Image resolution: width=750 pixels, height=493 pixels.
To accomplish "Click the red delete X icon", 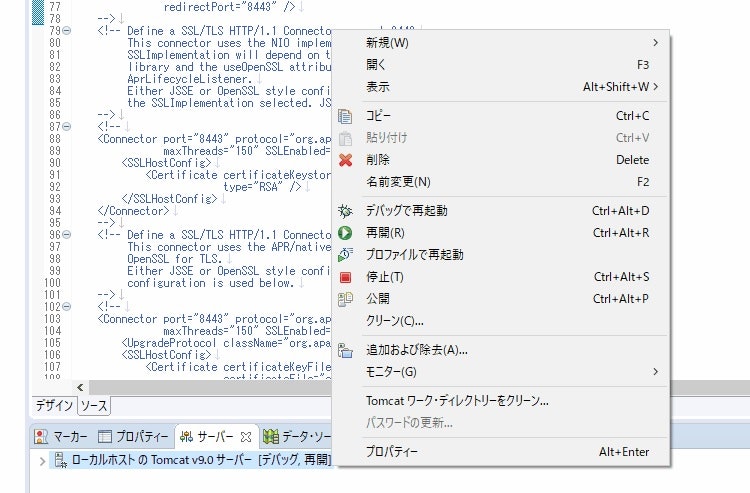I will [345, 160].
